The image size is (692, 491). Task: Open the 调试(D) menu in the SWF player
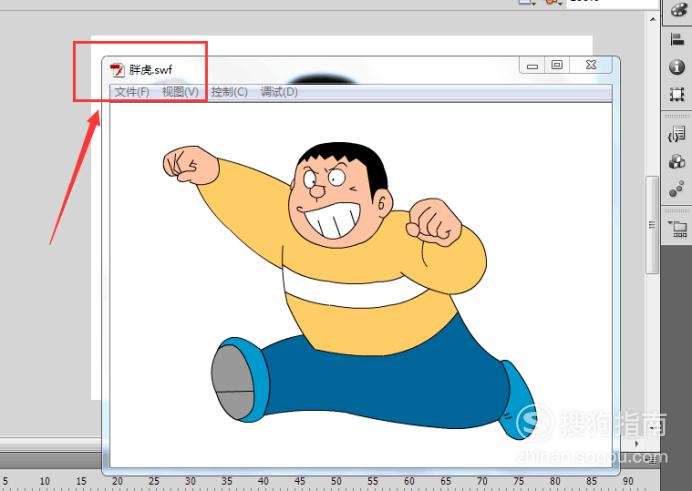[x=279, y=92]
